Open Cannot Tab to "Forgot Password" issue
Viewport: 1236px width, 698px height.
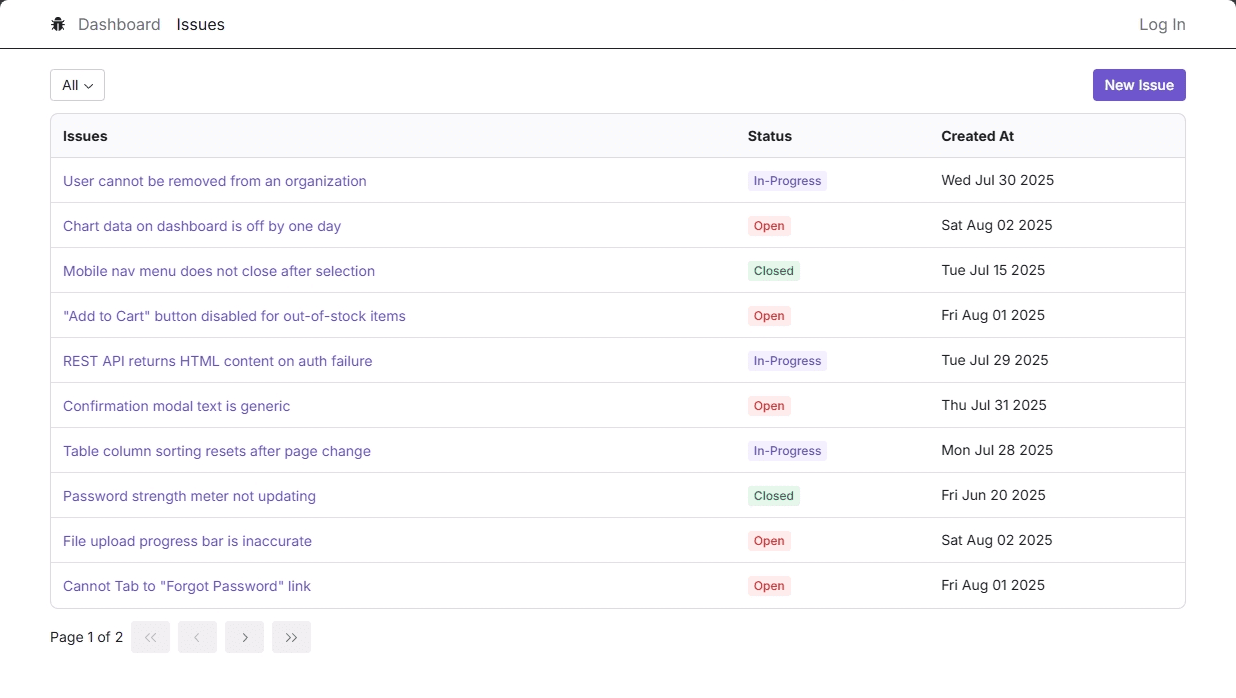(187, 586)
